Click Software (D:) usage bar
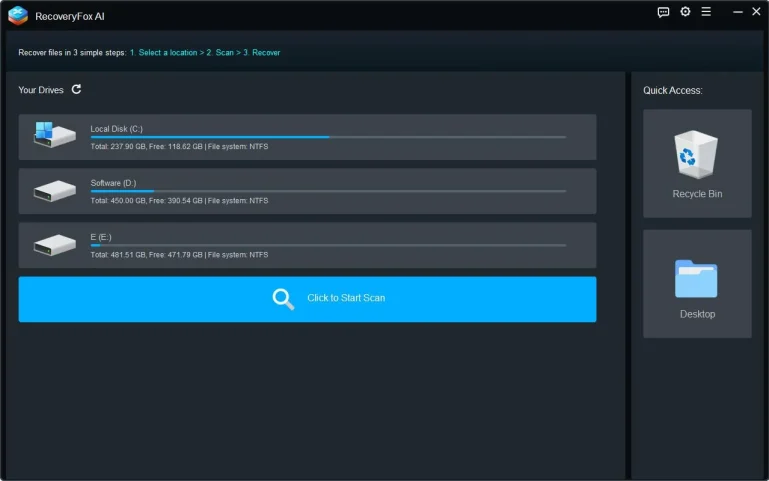Image resolution: width=769 pixels, height=481 pixels. 328,191
